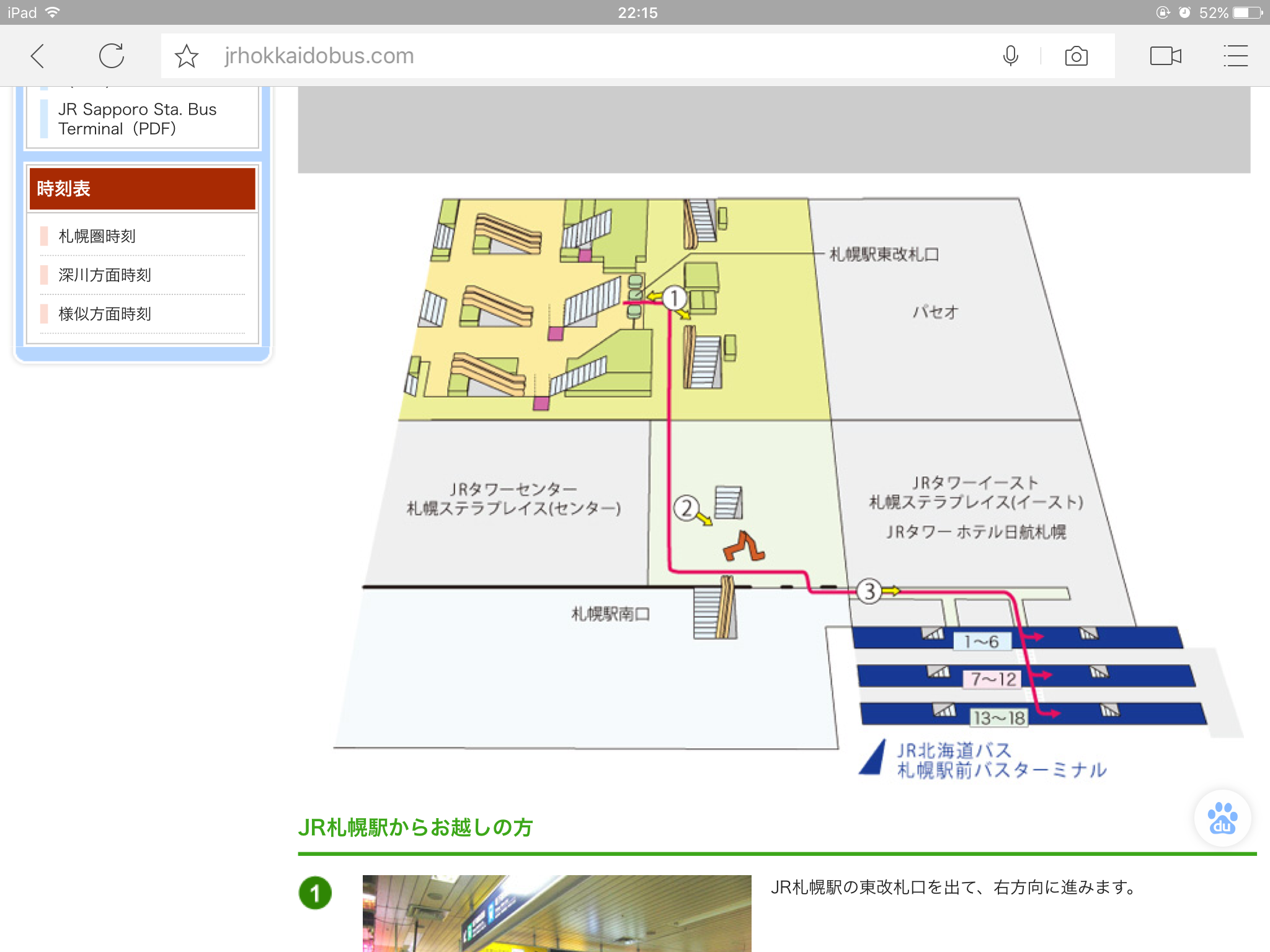Open the browser menu list icon

(x=1235, y=56)
